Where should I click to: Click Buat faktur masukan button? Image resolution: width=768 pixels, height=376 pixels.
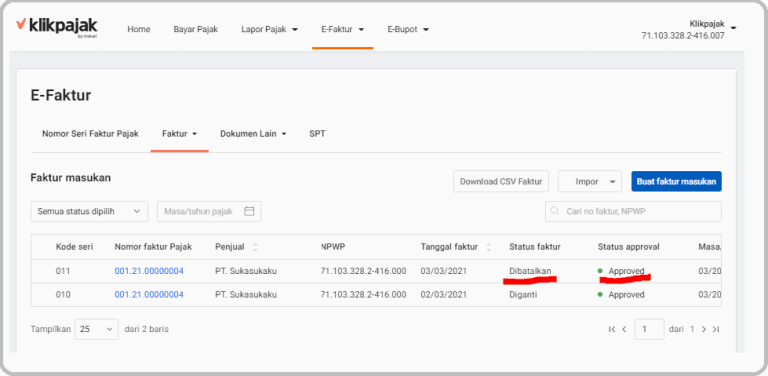coord(676,182)
